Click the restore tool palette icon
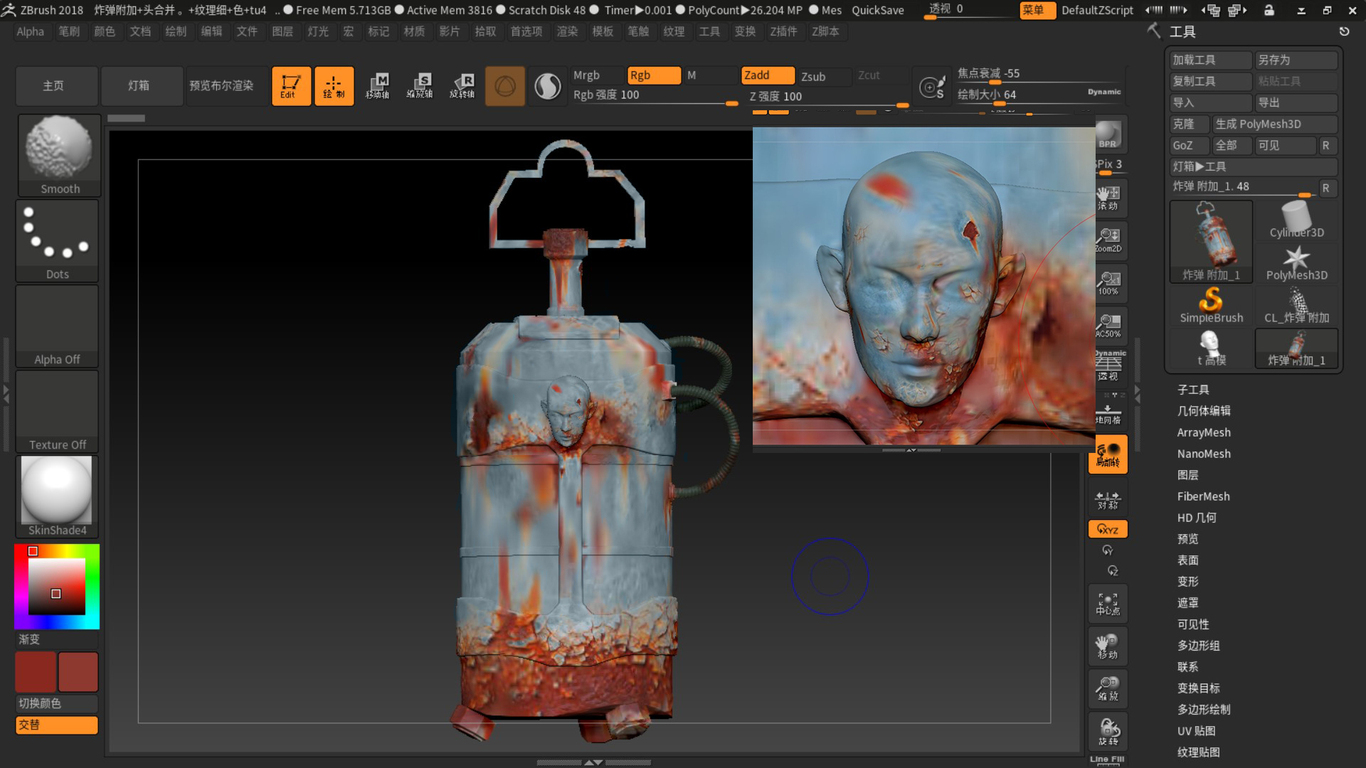Image resolution: width=1366 pixels, height=768 pixels. point(1344,32)
